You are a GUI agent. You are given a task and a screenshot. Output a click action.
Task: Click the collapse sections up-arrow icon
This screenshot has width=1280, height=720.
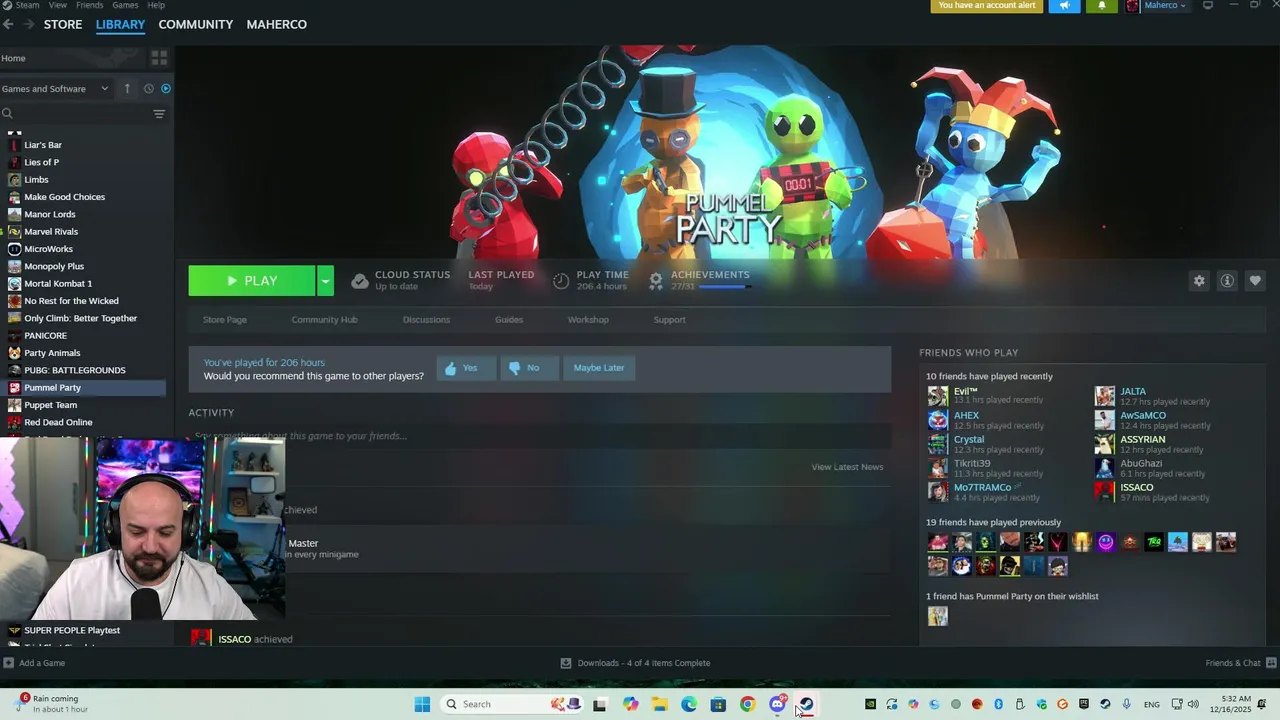pyautogui.click(x=127, y=89)
